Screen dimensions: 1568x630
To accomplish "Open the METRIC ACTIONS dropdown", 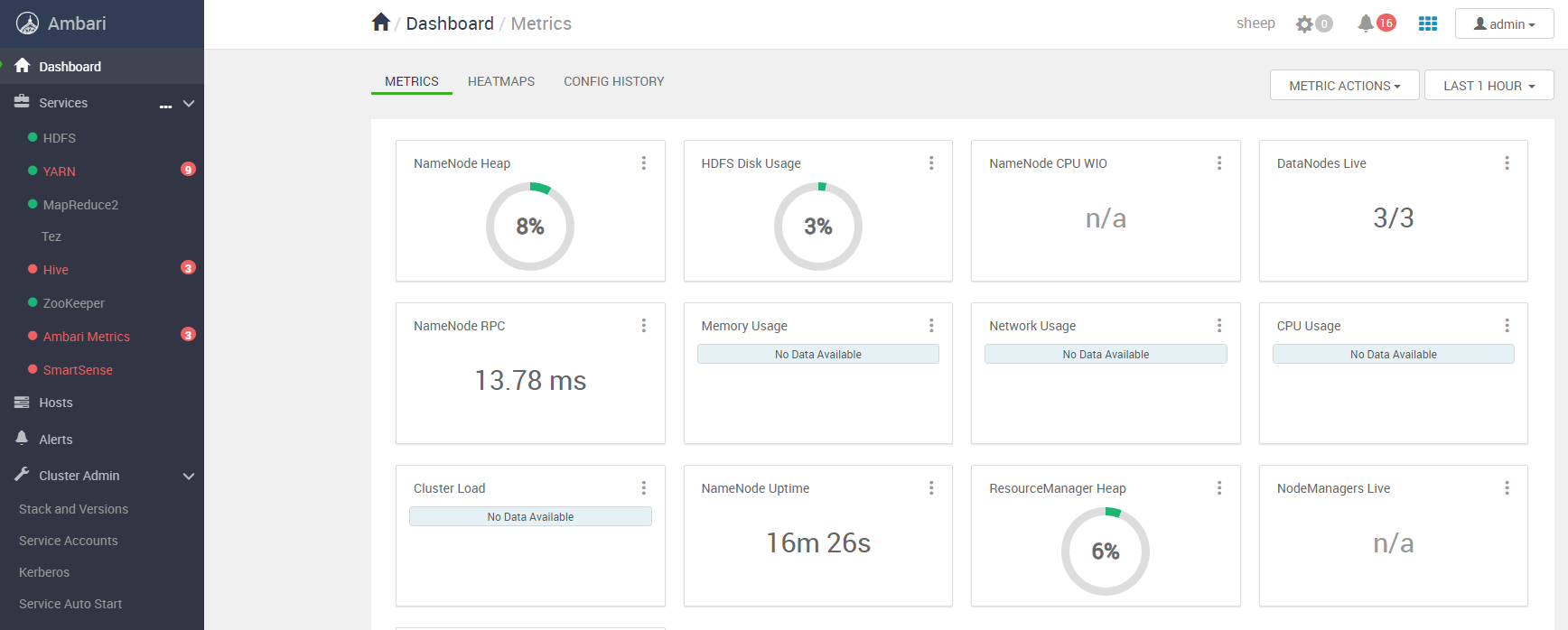I will point(1344,86).
